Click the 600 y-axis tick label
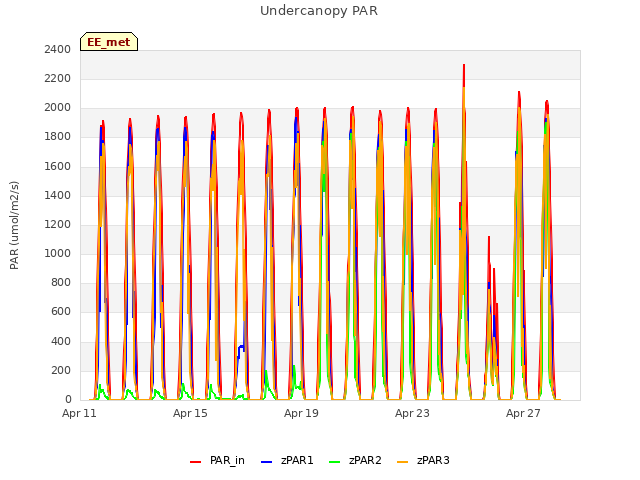 click(x=61, y=312)
